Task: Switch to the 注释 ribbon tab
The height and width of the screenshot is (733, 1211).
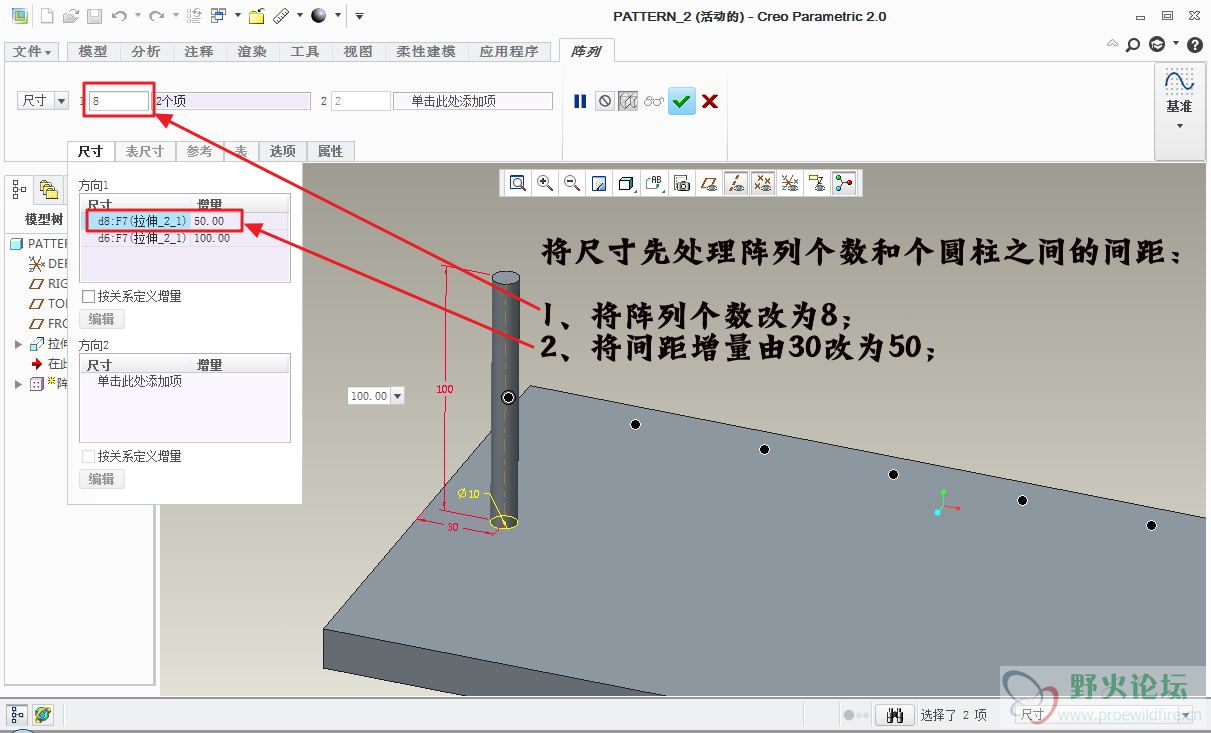Action: pos(198,51)
